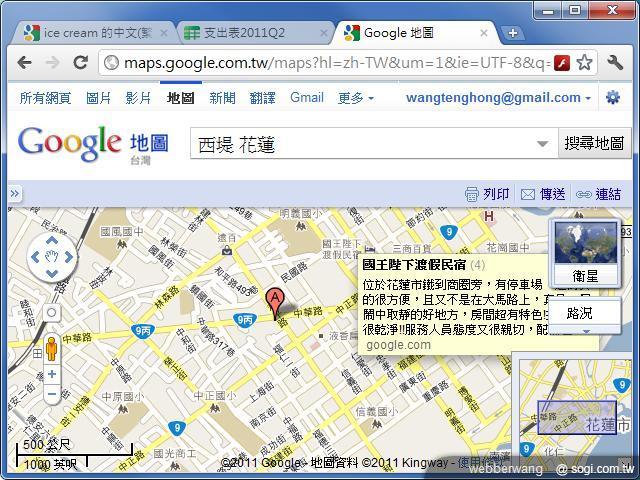Open Gmail link in navigation bar
This screenshot has width=640, height=480.
pyautogui.click(x=307, y=98)
